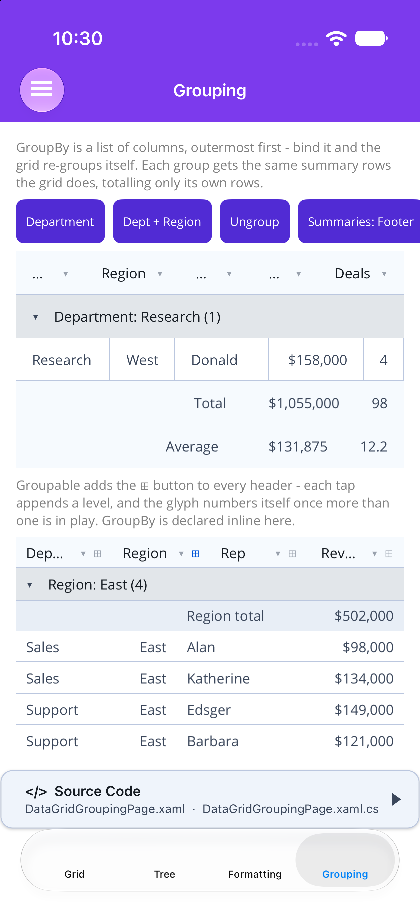The height and width of the screenshot is (912, 420).
Task: Open the Deals column dropdown arrow
Action: click(384, 274)
